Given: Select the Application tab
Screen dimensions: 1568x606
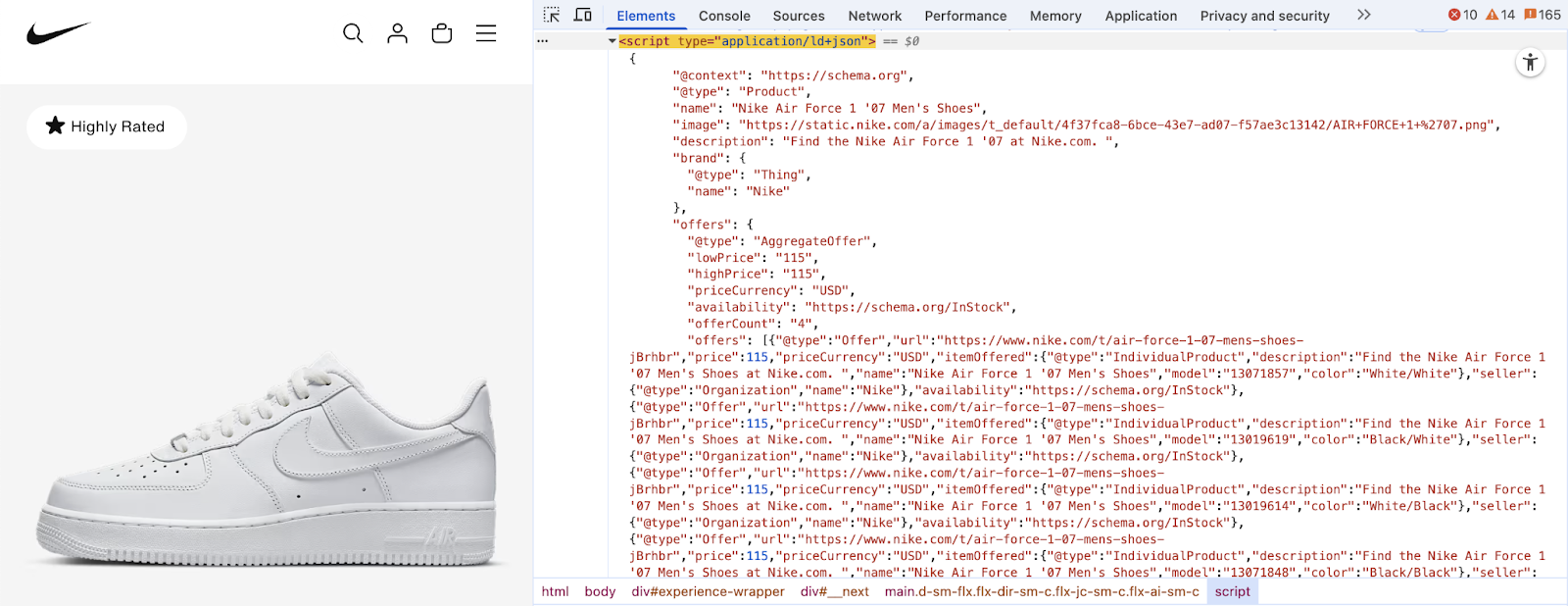Looking at the screenshot, I should point(1141,16).
